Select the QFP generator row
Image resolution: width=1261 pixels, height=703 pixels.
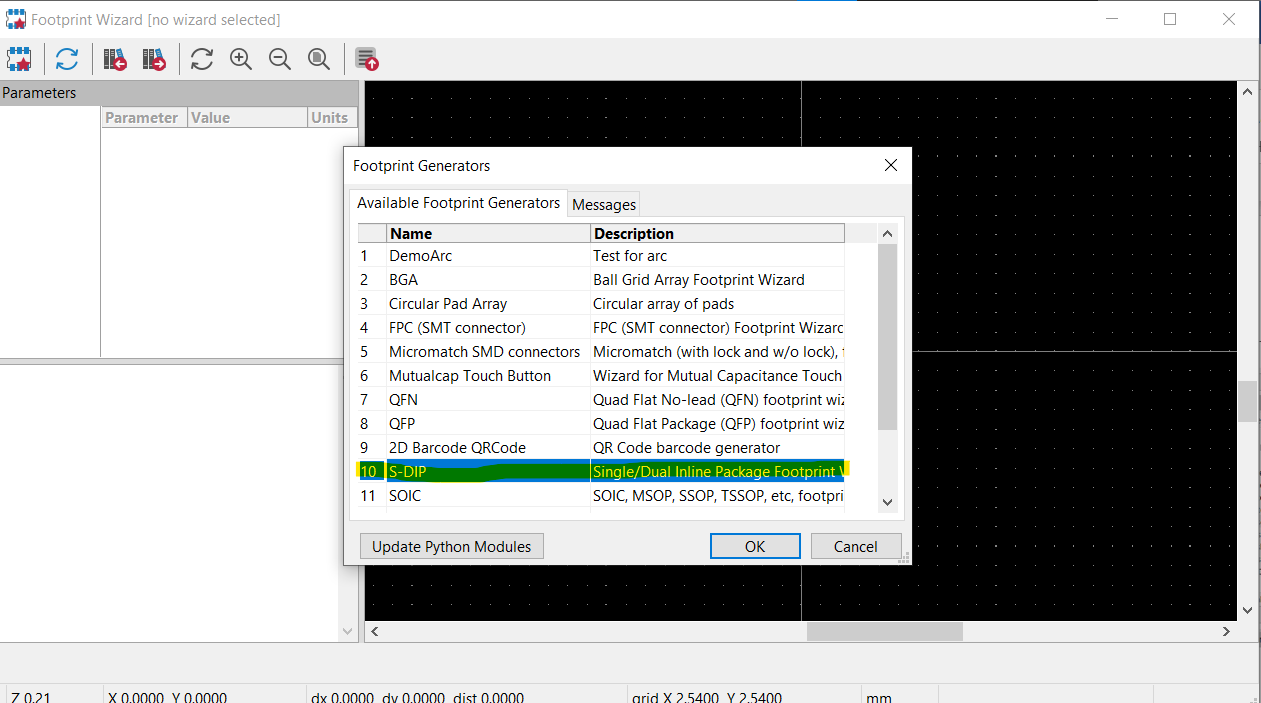coord(602,423)
